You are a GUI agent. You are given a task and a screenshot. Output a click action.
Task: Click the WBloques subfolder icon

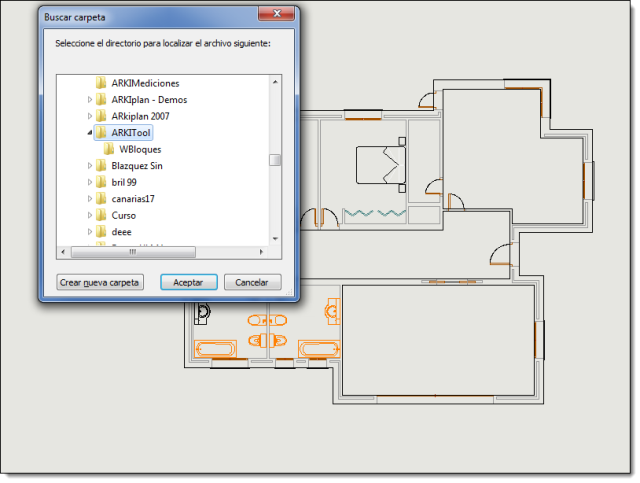pos(109,149)
